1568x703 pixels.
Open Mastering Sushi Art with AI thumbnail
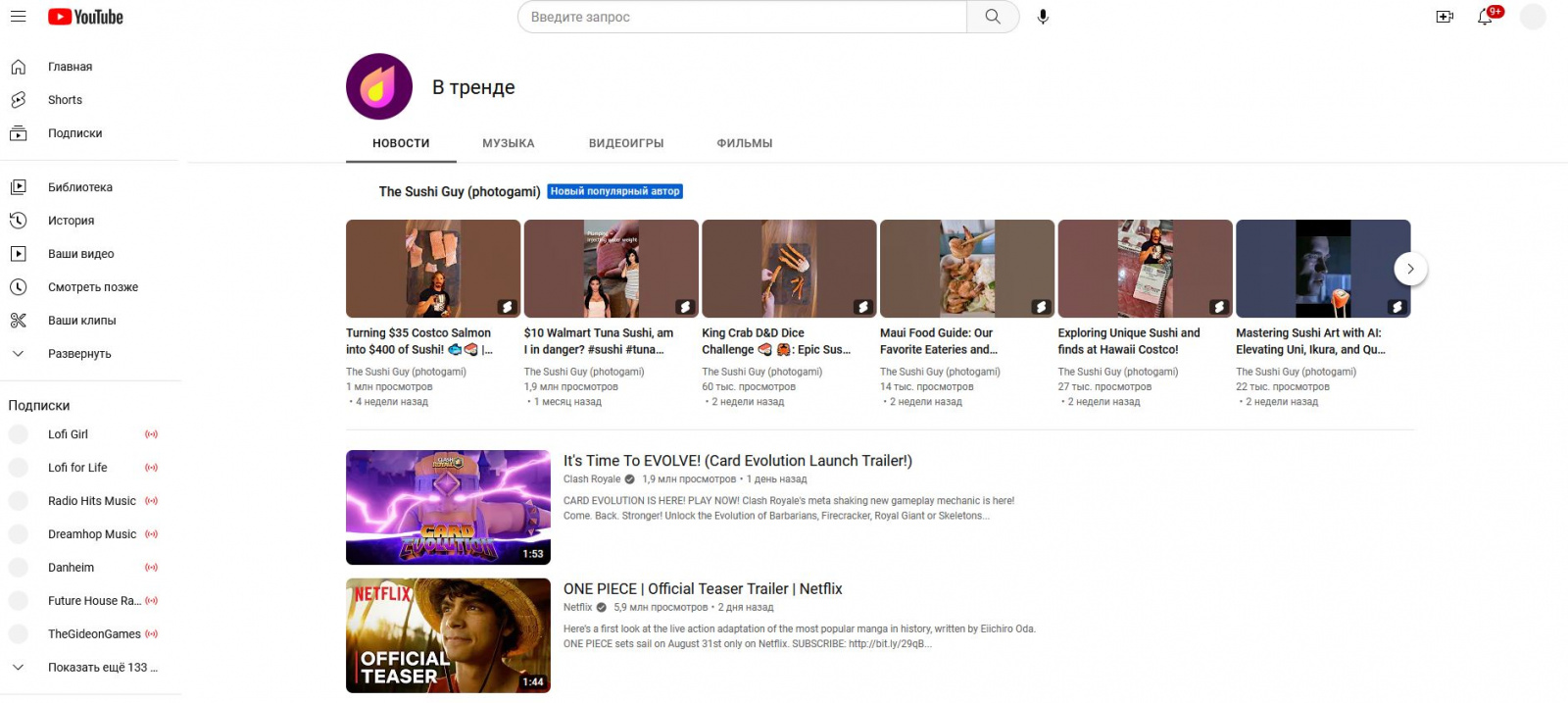[x=1323, y=269]
